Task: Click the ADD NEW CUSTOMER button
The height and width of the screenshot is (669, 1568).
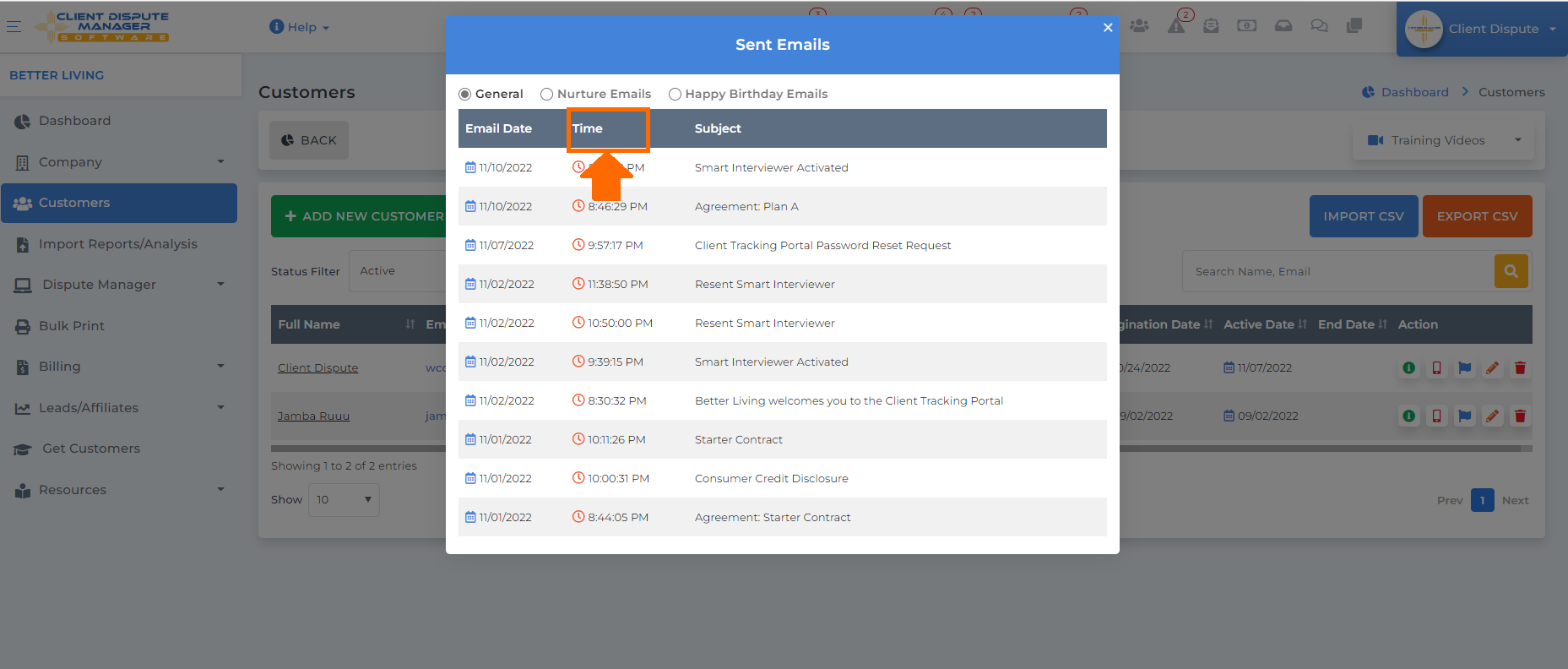Action: [x=360, y=216]
